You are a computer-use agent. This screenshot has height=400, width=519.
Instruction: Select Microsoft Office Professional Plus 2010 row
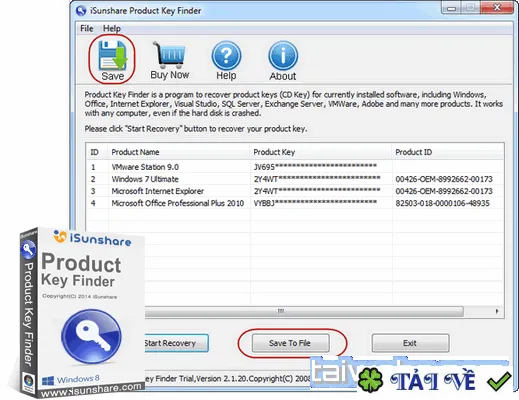(x=295, y=203)
